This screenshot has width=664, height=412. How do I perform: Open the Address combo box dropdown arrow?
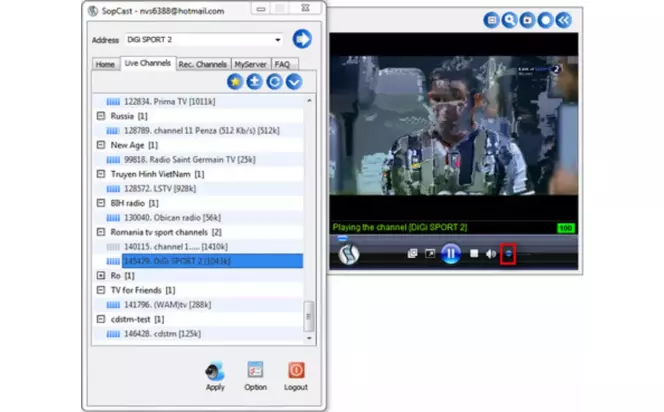click(x=278, y=40)
